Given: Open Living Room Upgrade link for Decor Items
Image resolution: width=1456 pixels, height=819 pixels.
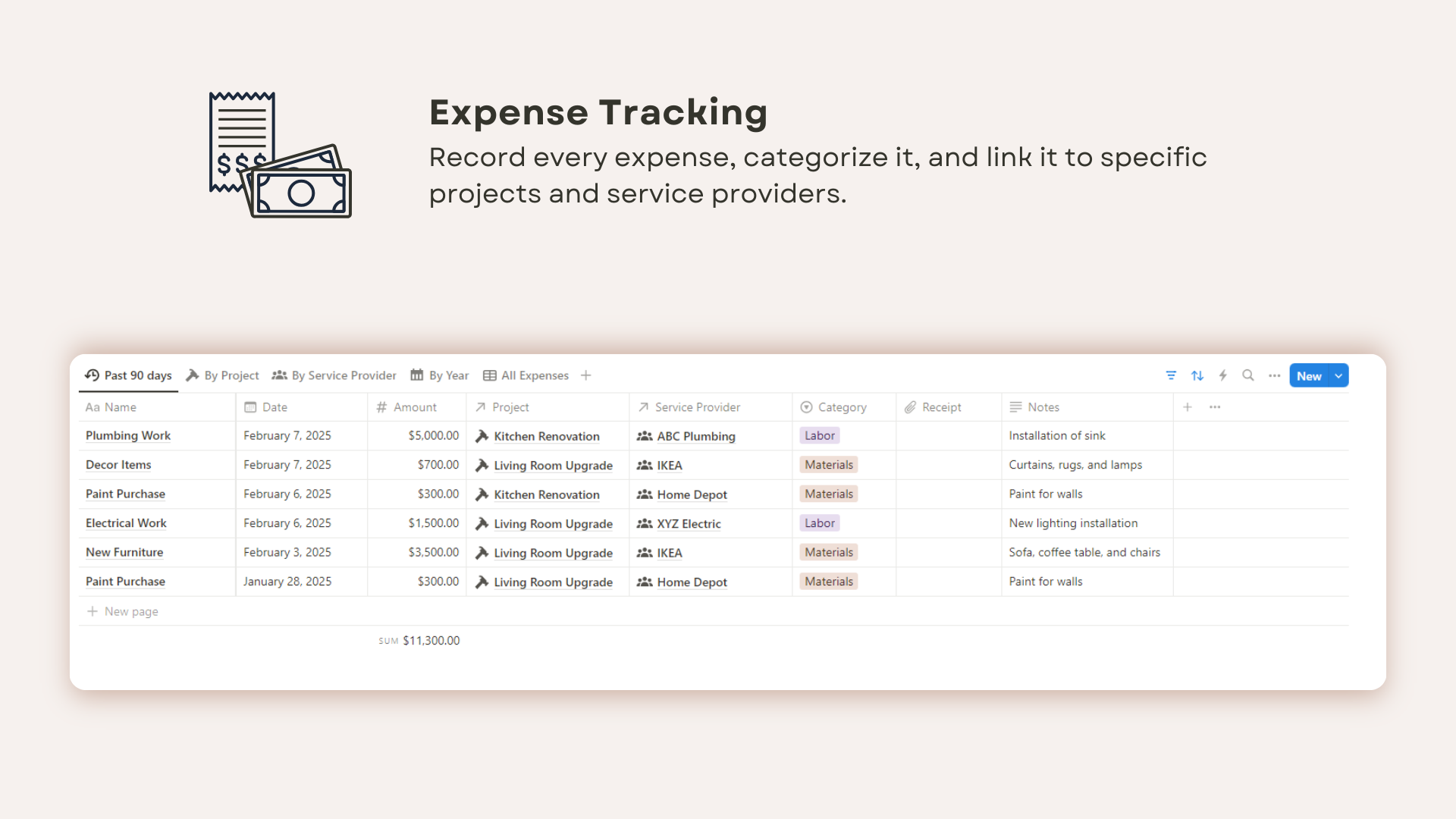Looking at the screenshot, I should (x=554, y=466).
